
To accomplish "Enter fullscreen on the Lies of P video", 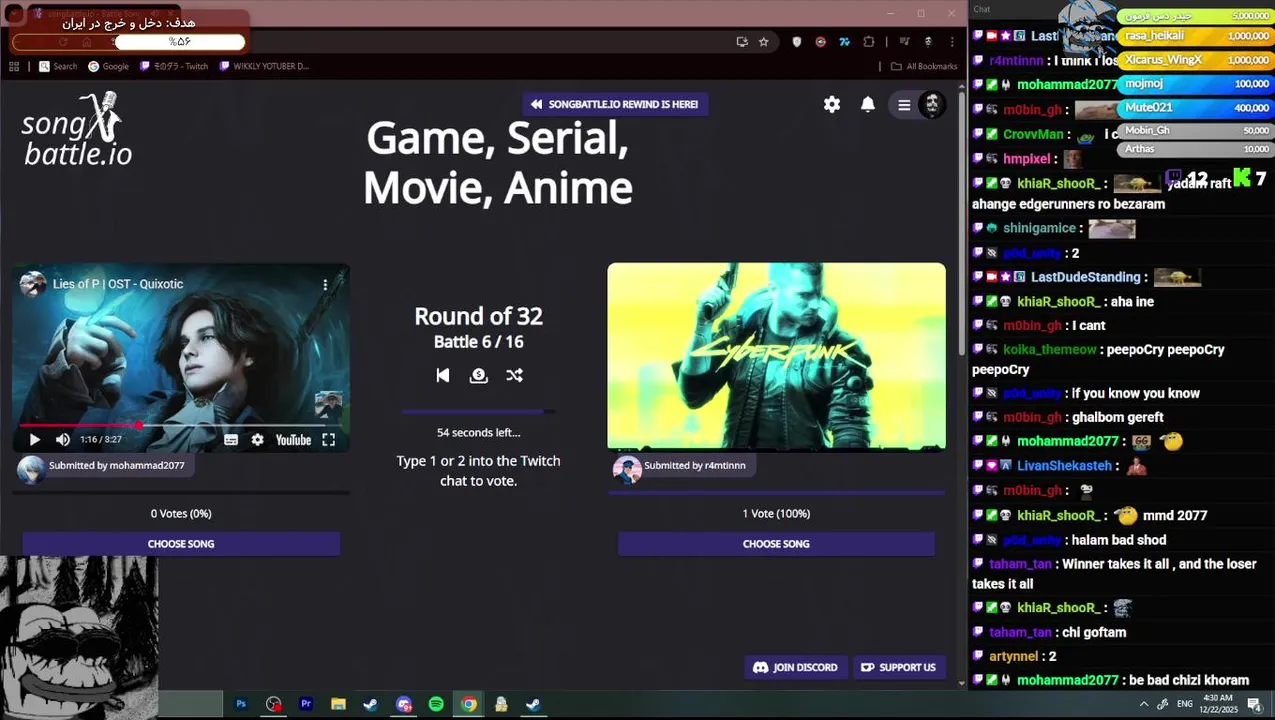I will coord(328,440).
